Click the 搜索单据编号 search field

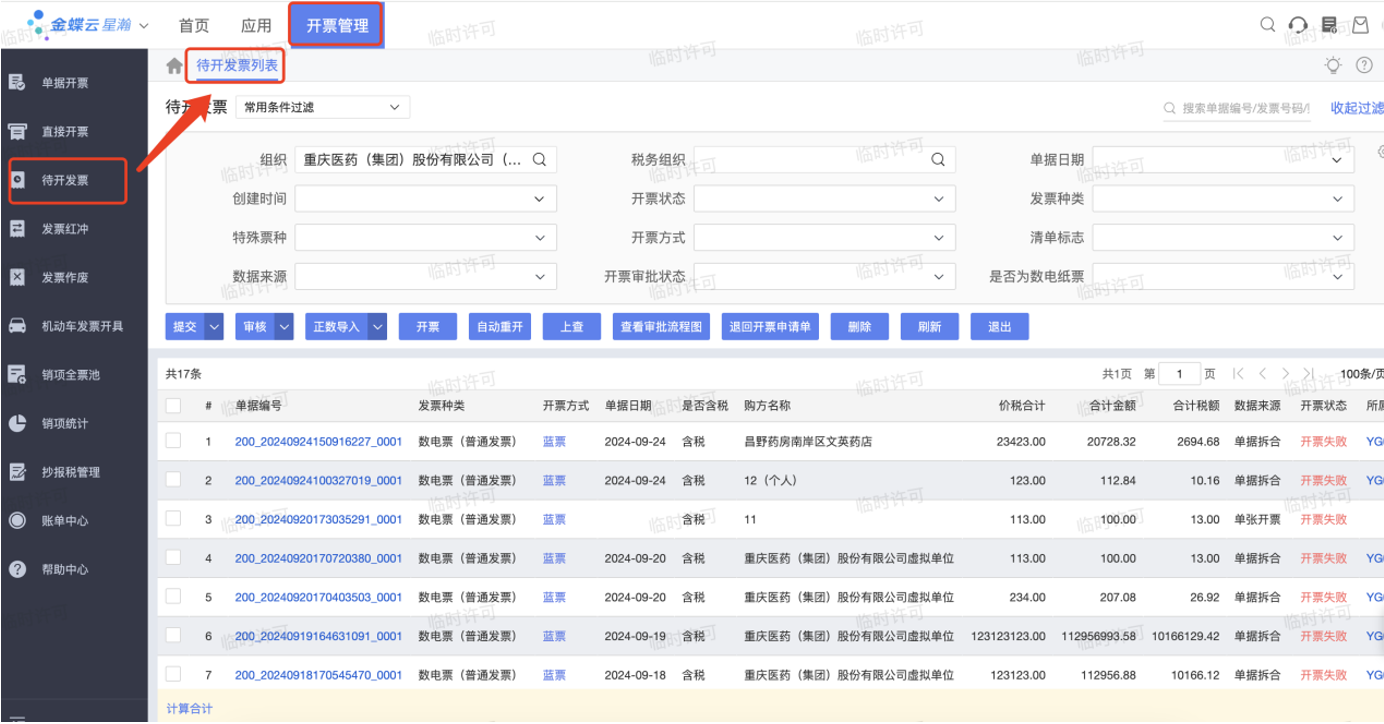[x=1236, y=108]
